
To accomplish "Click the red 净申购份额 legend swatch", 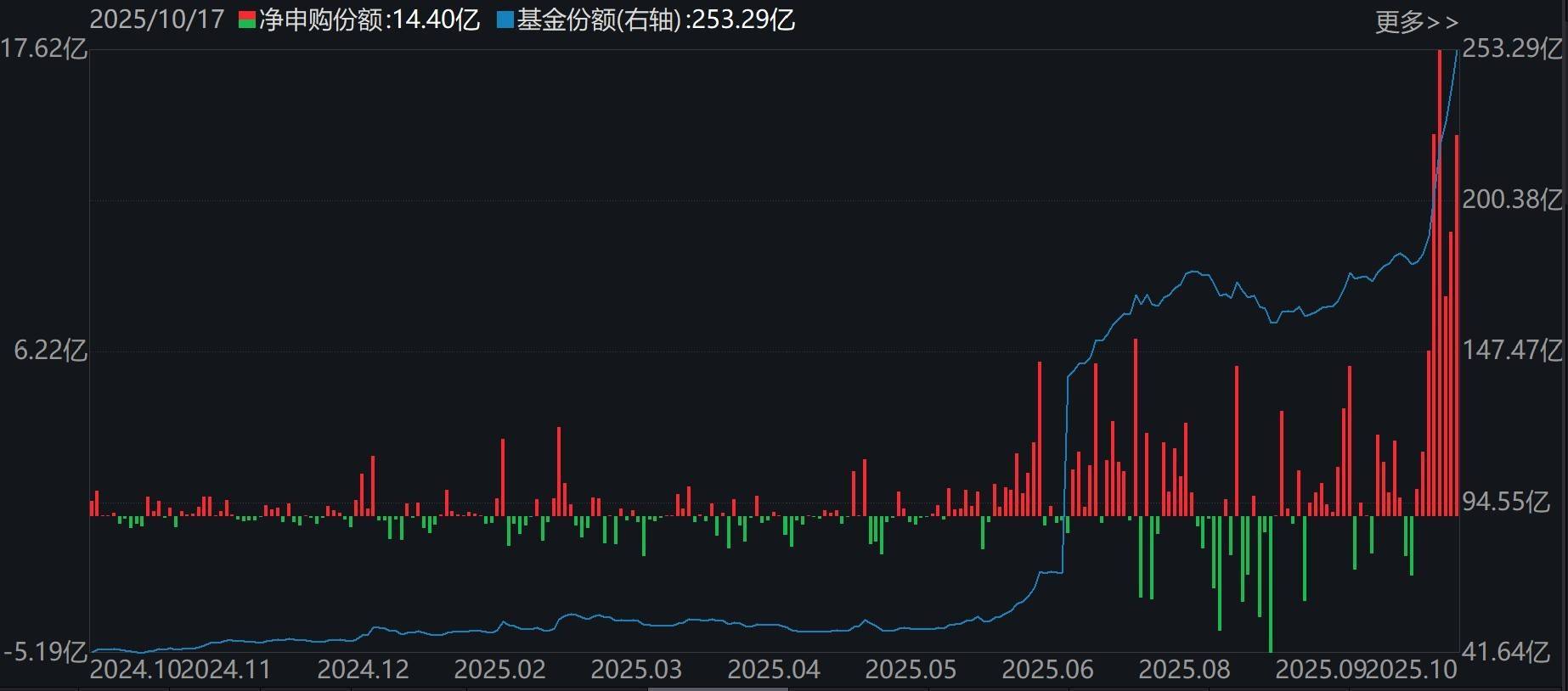I will pyautogui.click(x=247, y=20).
